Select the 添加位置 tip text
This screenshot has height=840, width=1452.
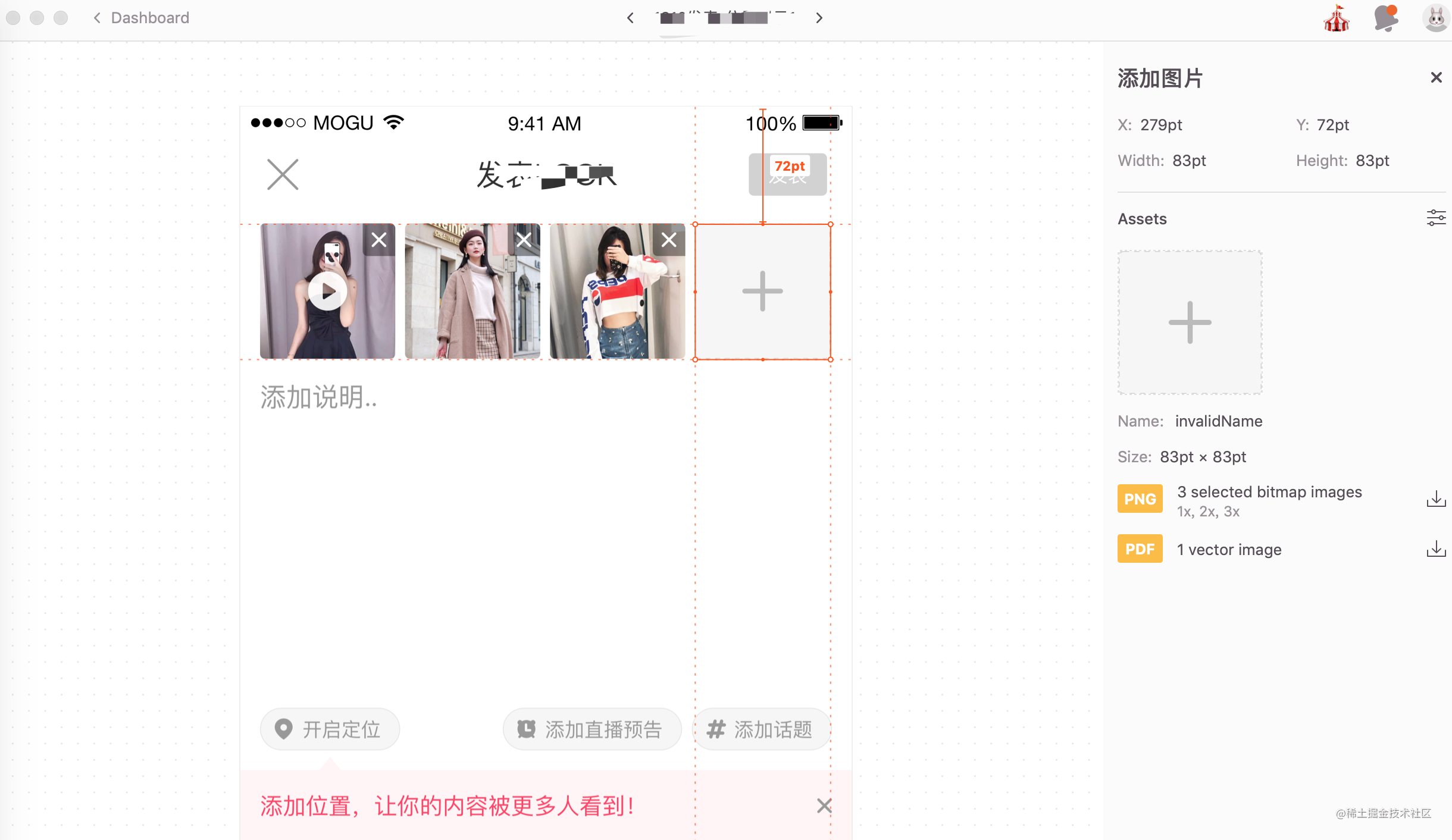(448, 805)
